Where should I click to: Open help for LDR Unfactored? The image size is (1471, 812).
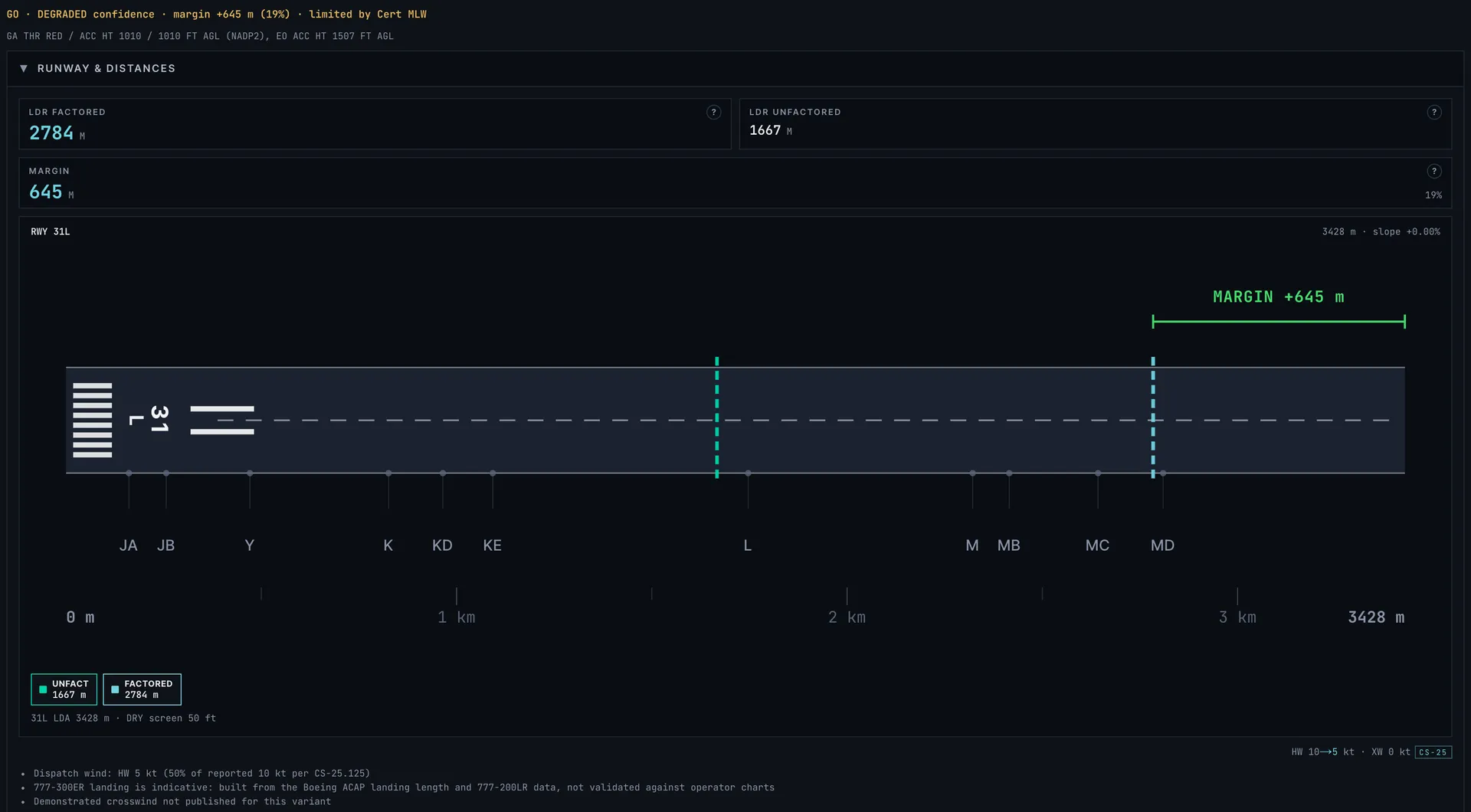(x=1434, y=113)
